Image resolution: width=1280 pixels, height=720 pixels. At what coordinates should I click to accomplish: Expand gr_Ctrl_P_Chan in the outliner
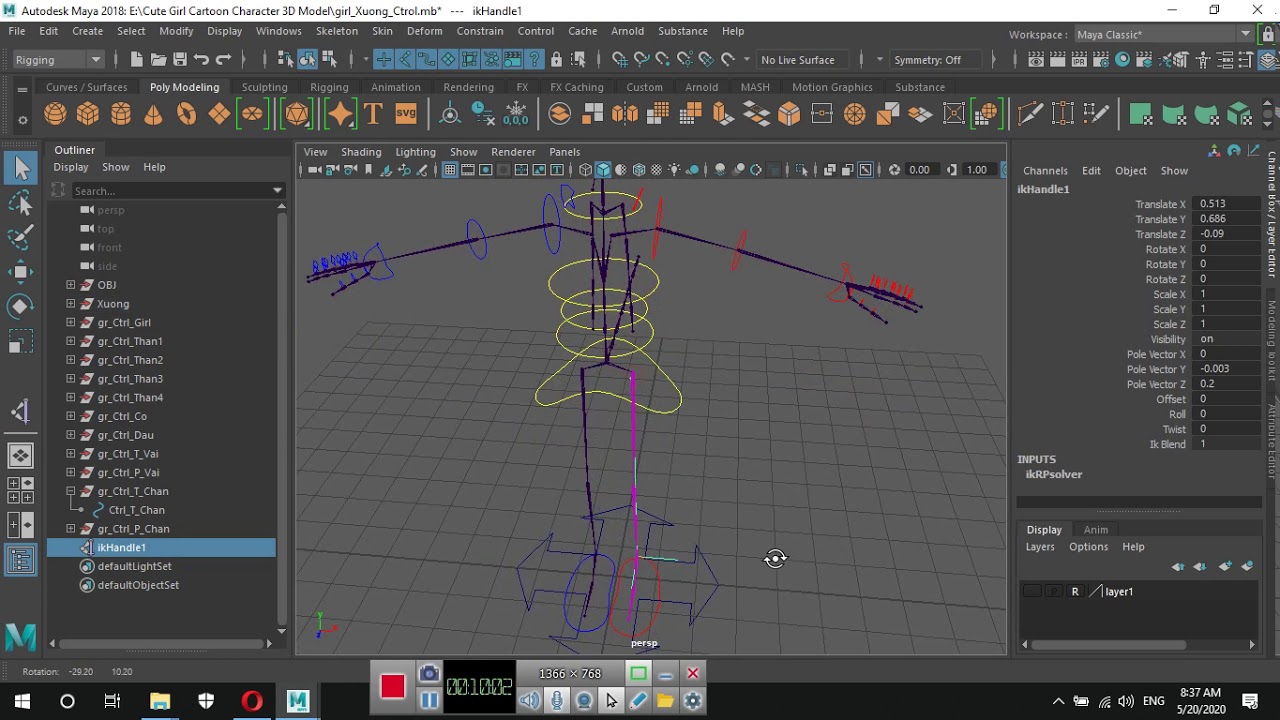(x=71, y=529)
